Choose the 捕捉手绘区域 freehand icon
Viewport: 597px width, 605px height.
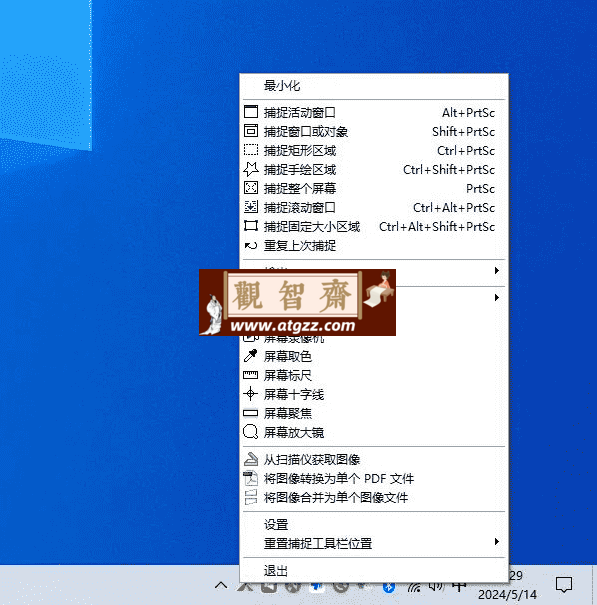point(251,169)
